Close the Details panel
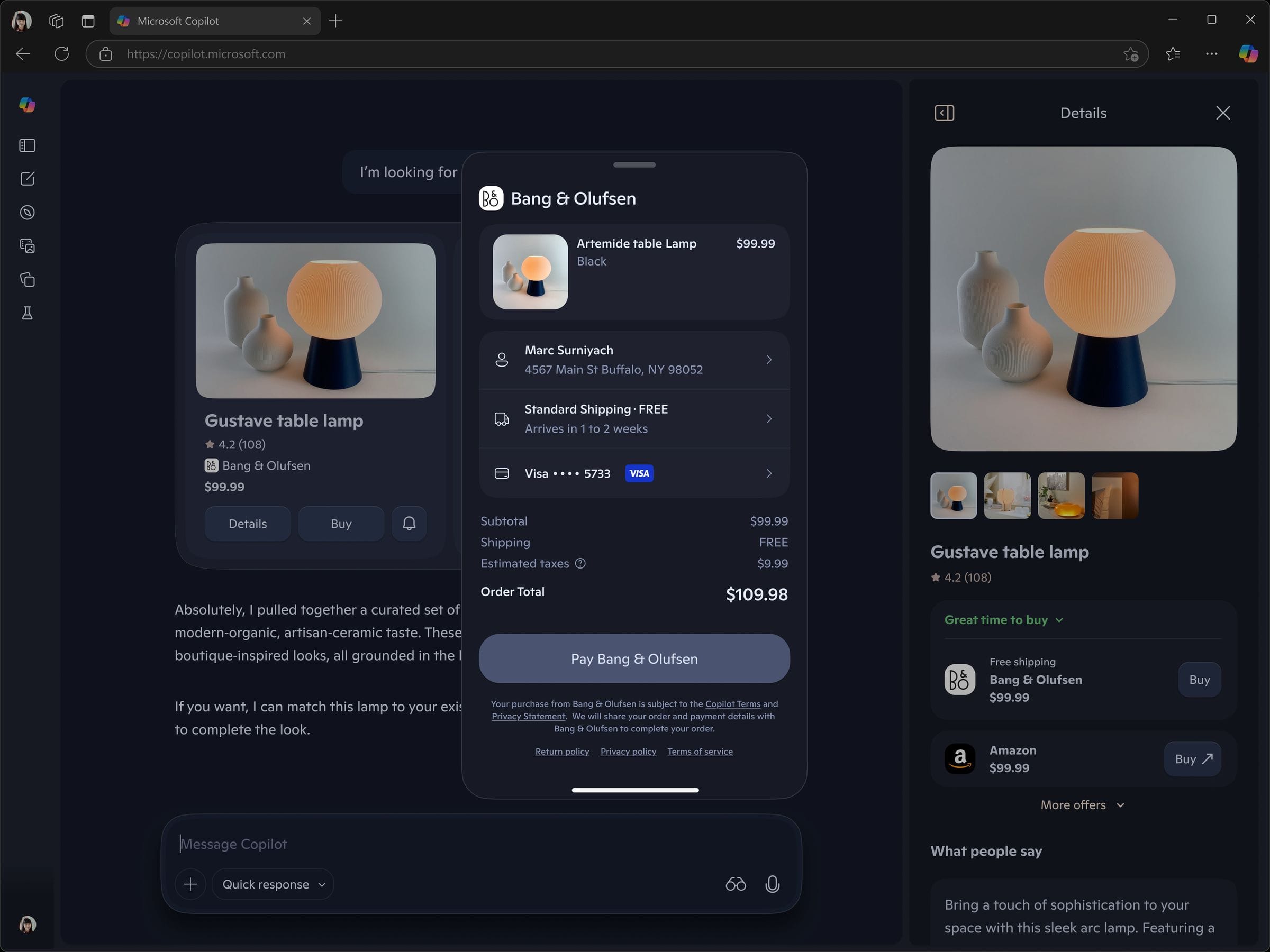This screenshot has width=1270, height=952. pos(1223,113)
